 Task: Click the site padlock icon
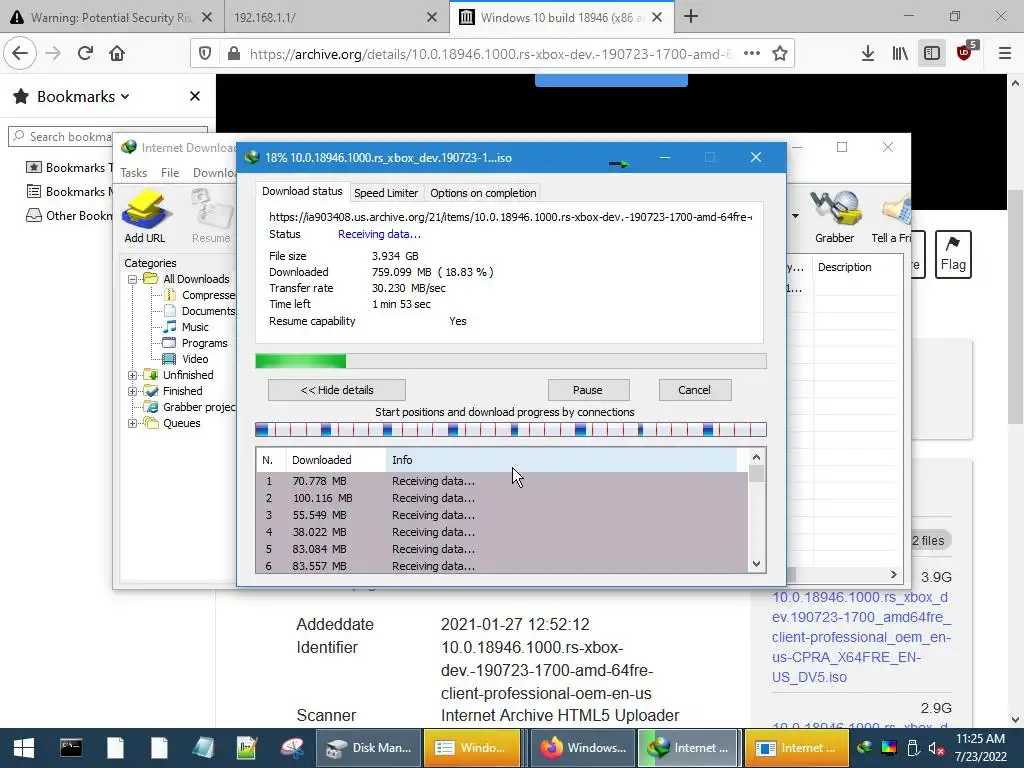234,54
